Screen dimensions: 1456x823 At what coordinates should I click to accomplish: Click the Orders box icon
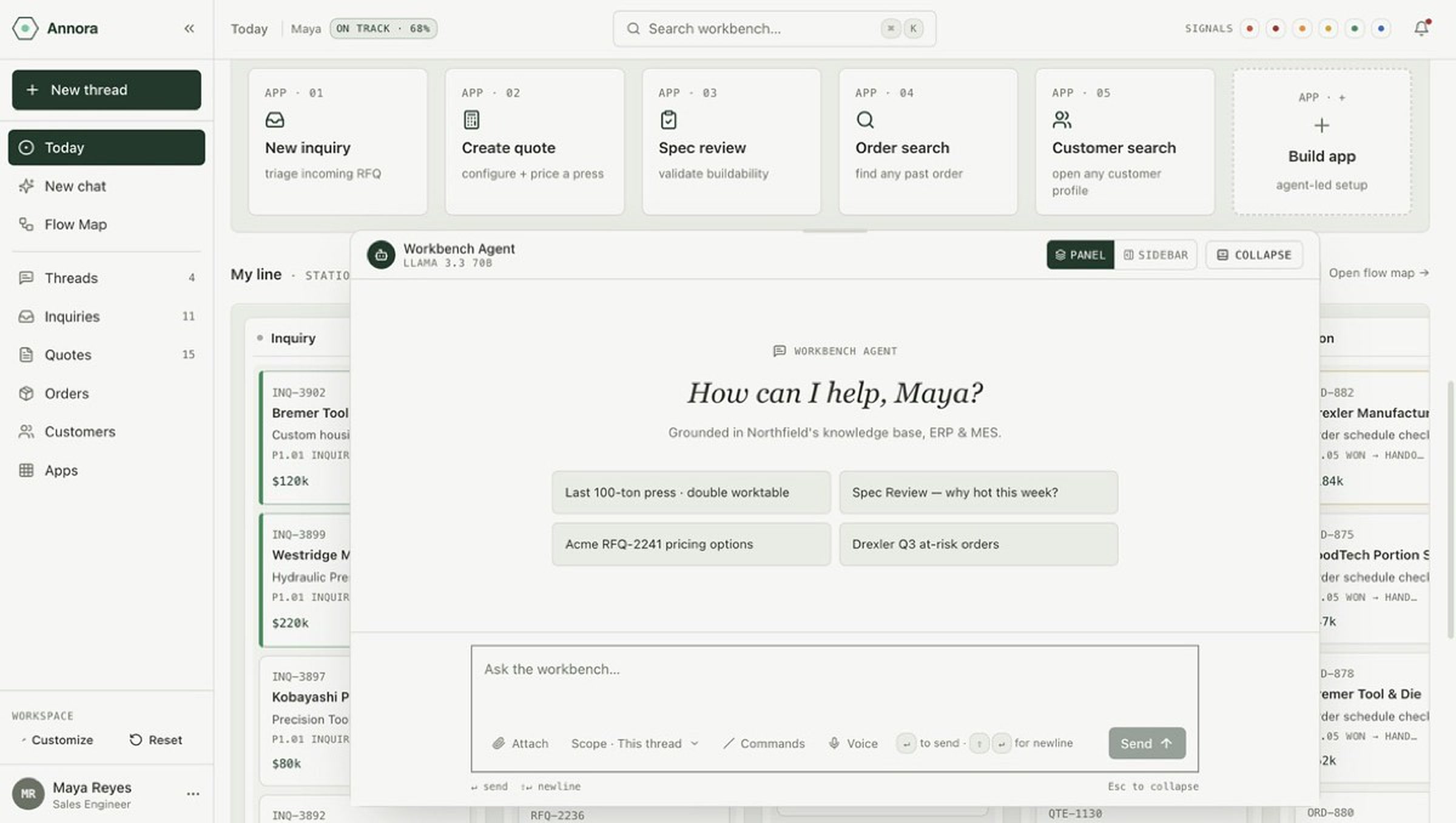26,393
